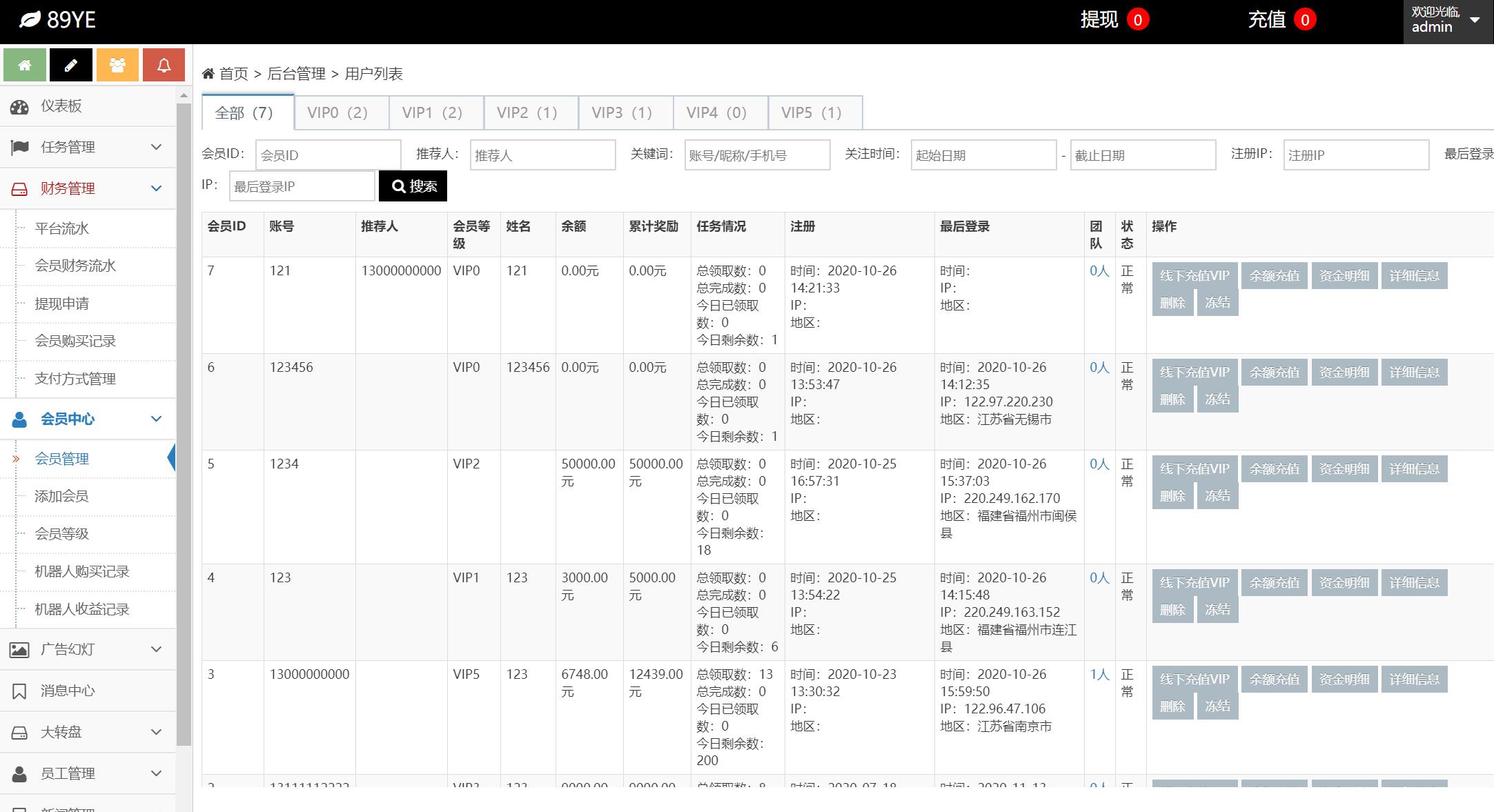
Task: Open 会员等级 in the sidebar
Action: coord(62,534)
